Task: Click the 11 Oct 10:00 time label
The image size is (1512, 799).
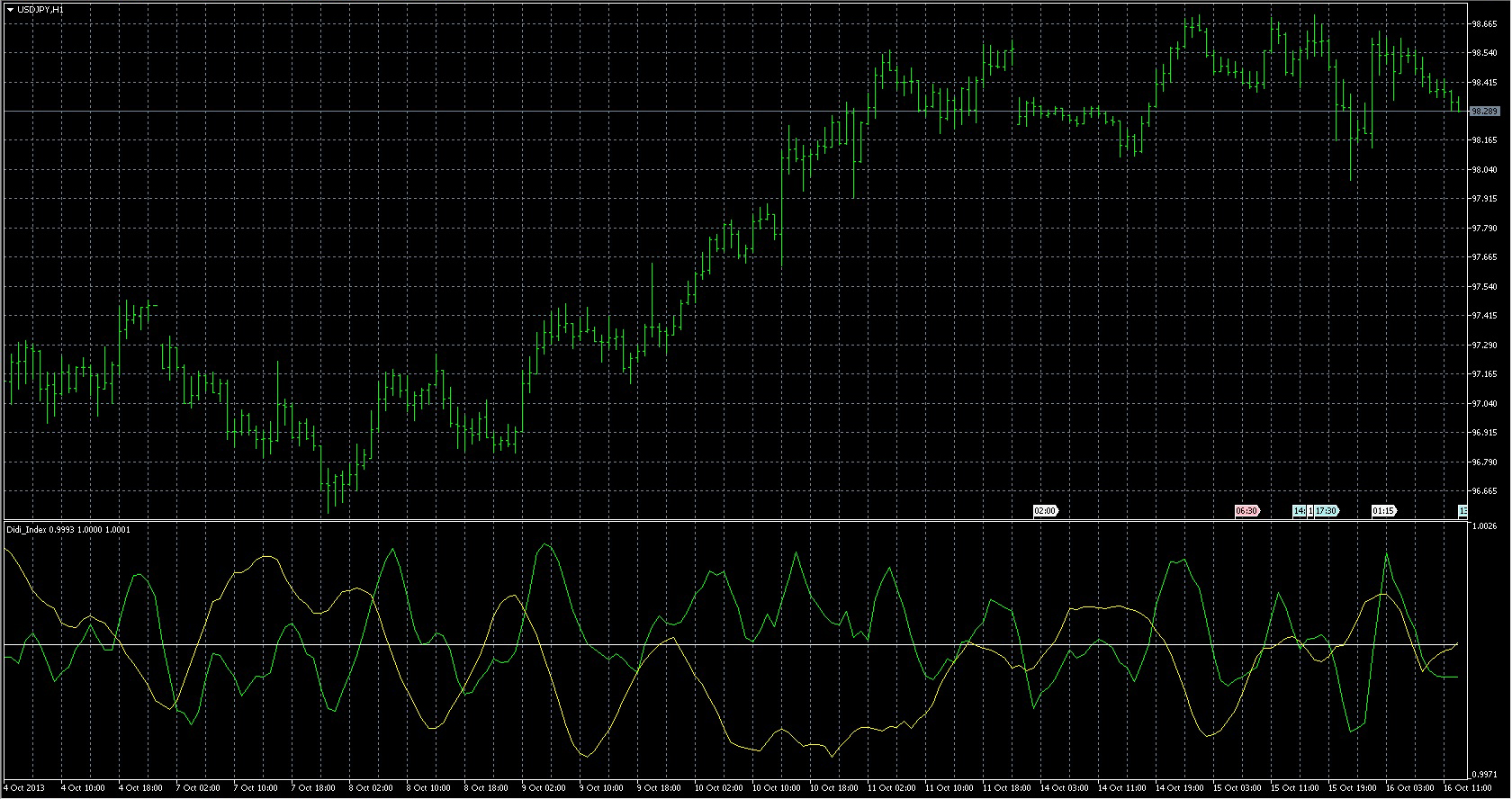Action: coord(949,788)
